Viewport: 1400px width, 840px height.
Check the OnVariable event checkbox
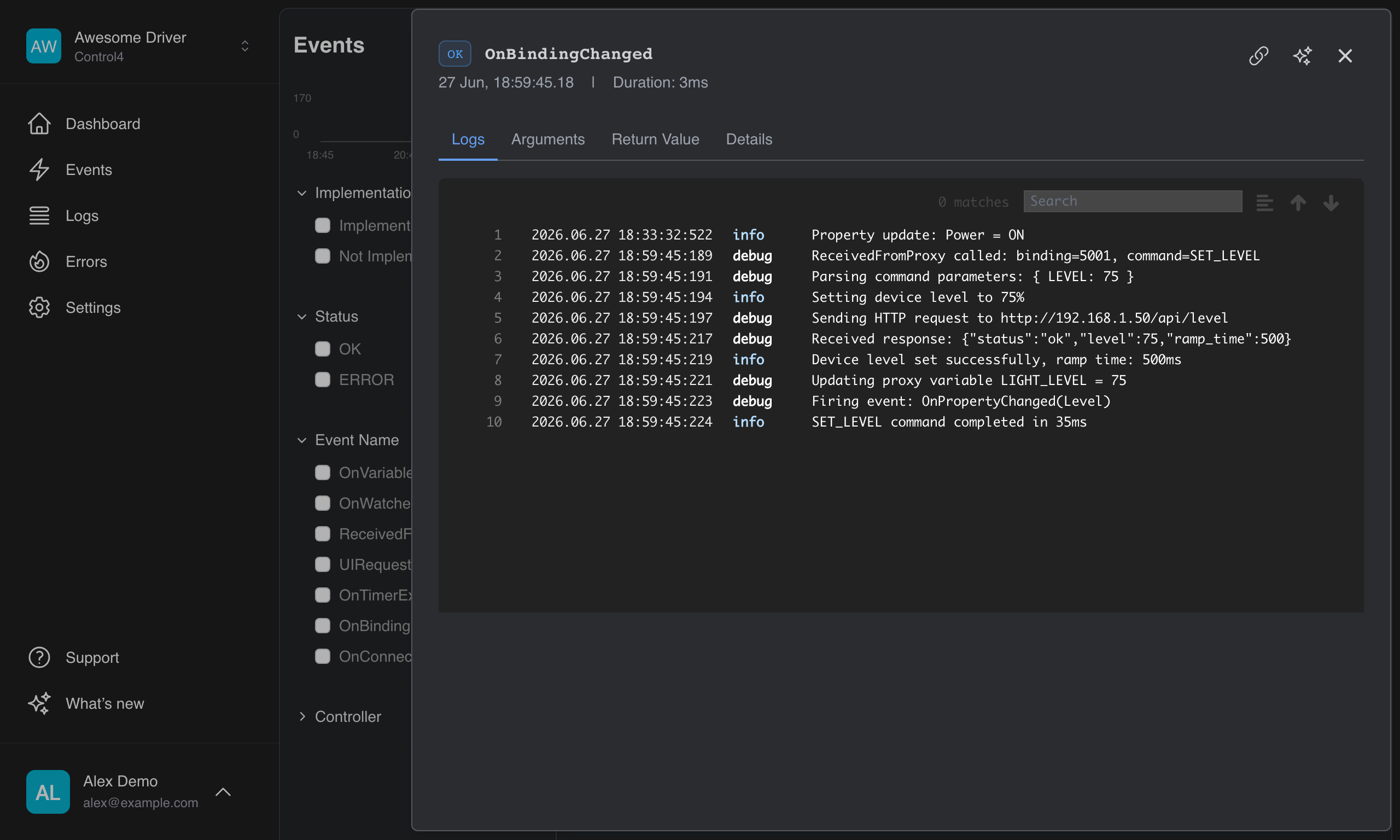[x=323, y=472]
